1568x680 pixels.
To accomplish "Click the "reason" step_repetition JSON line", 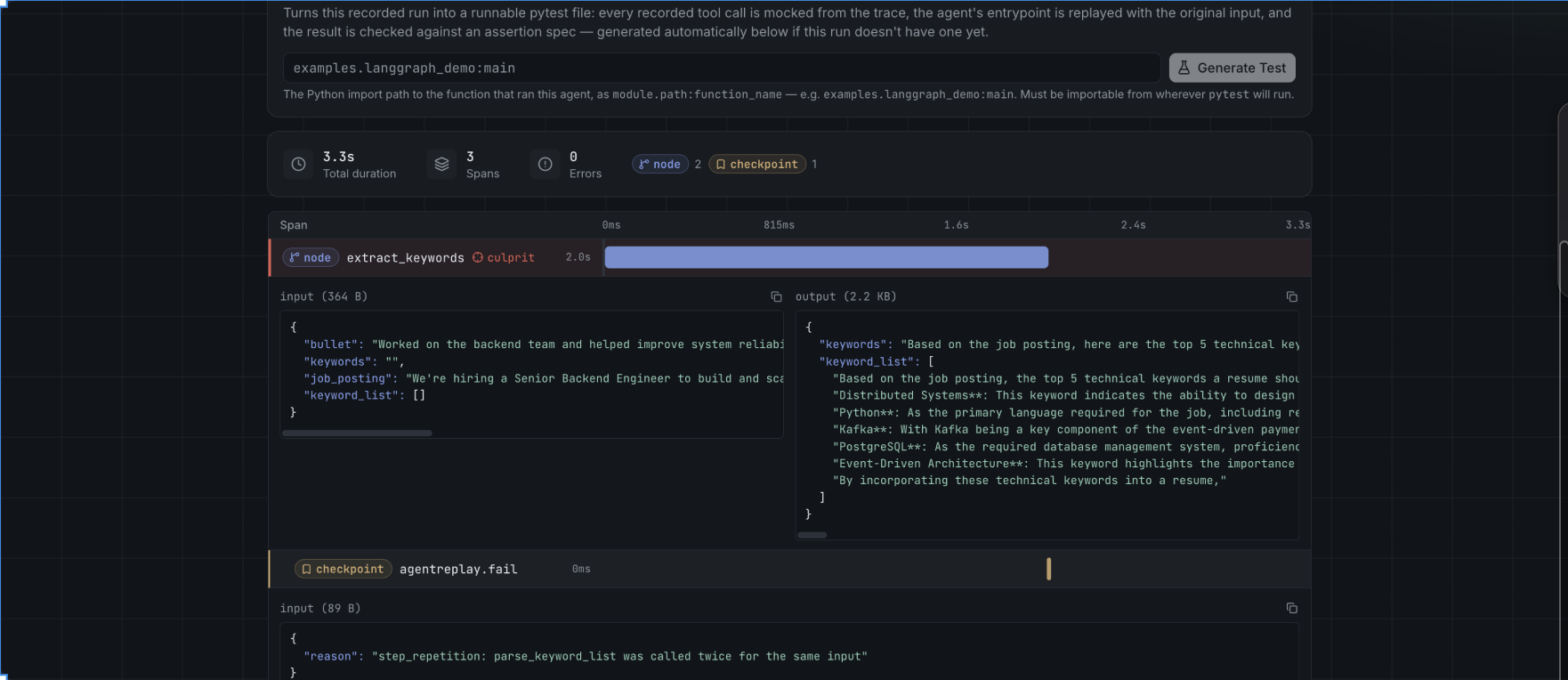I will click(586, 656).
